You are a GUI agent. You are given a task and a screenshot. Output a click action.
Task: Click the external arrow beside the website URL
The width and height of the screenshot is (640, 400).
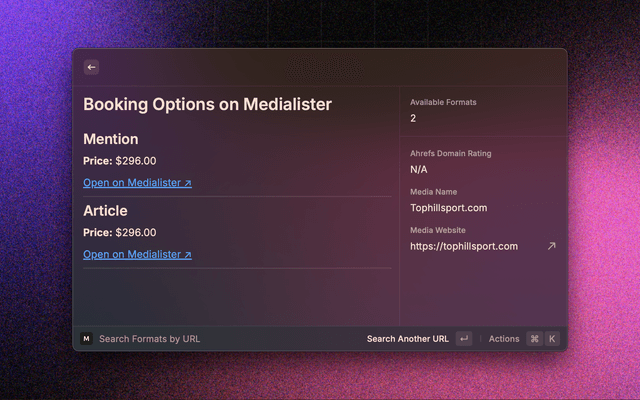coord(551,246)
